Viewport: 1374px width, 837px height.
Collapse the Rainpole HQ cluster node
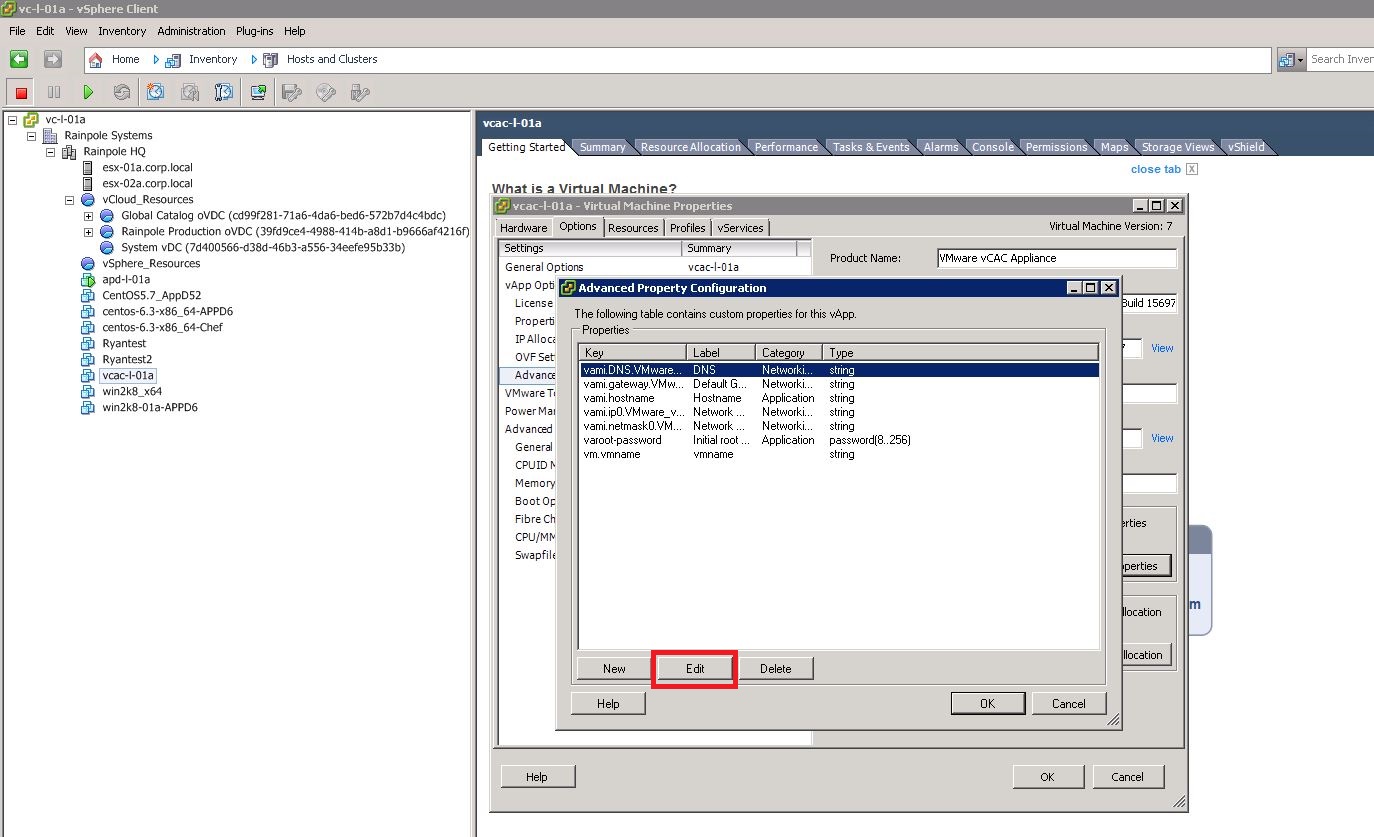click(x=50, y=152)
